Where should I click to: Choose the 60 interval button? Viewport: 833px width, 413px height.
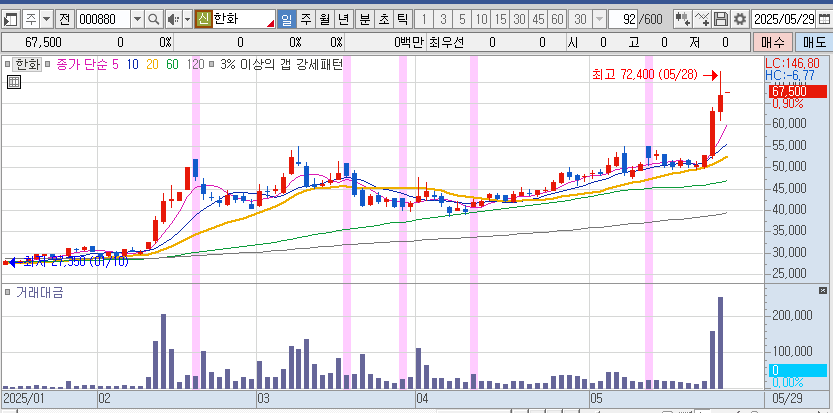(557, 20)
